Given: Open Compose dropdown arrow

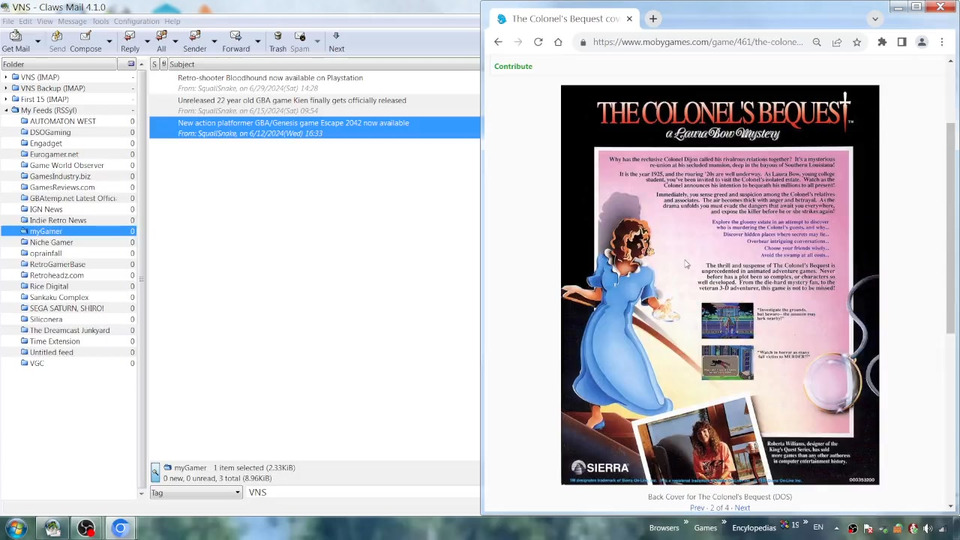Looking at the screenshot, I should 109,42.
